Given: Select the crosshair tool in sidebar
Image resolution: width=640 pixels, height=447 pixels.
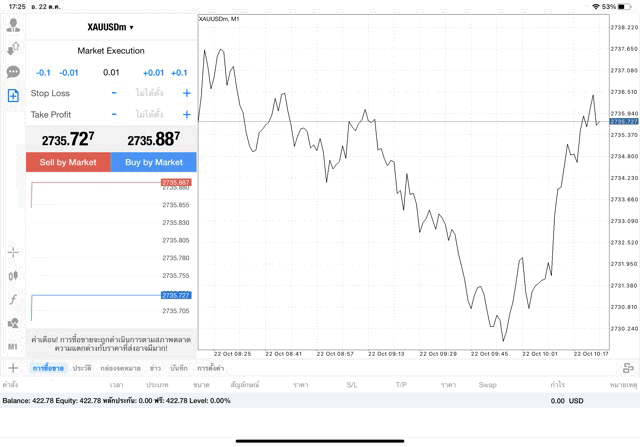Looking at the screenshot, I should [13, 252].
